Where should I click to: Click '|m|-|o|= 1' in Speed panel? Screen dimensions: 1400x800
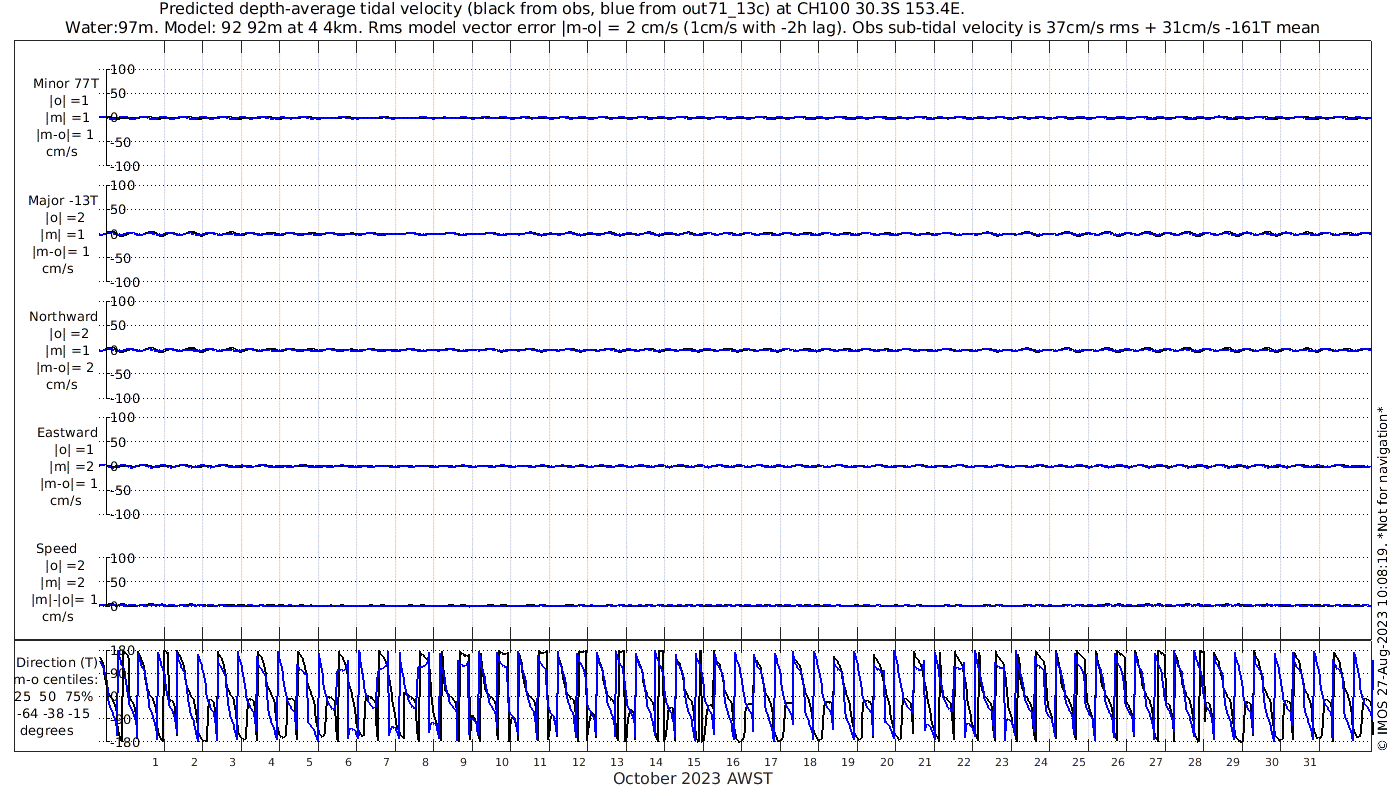click(64, 599)
